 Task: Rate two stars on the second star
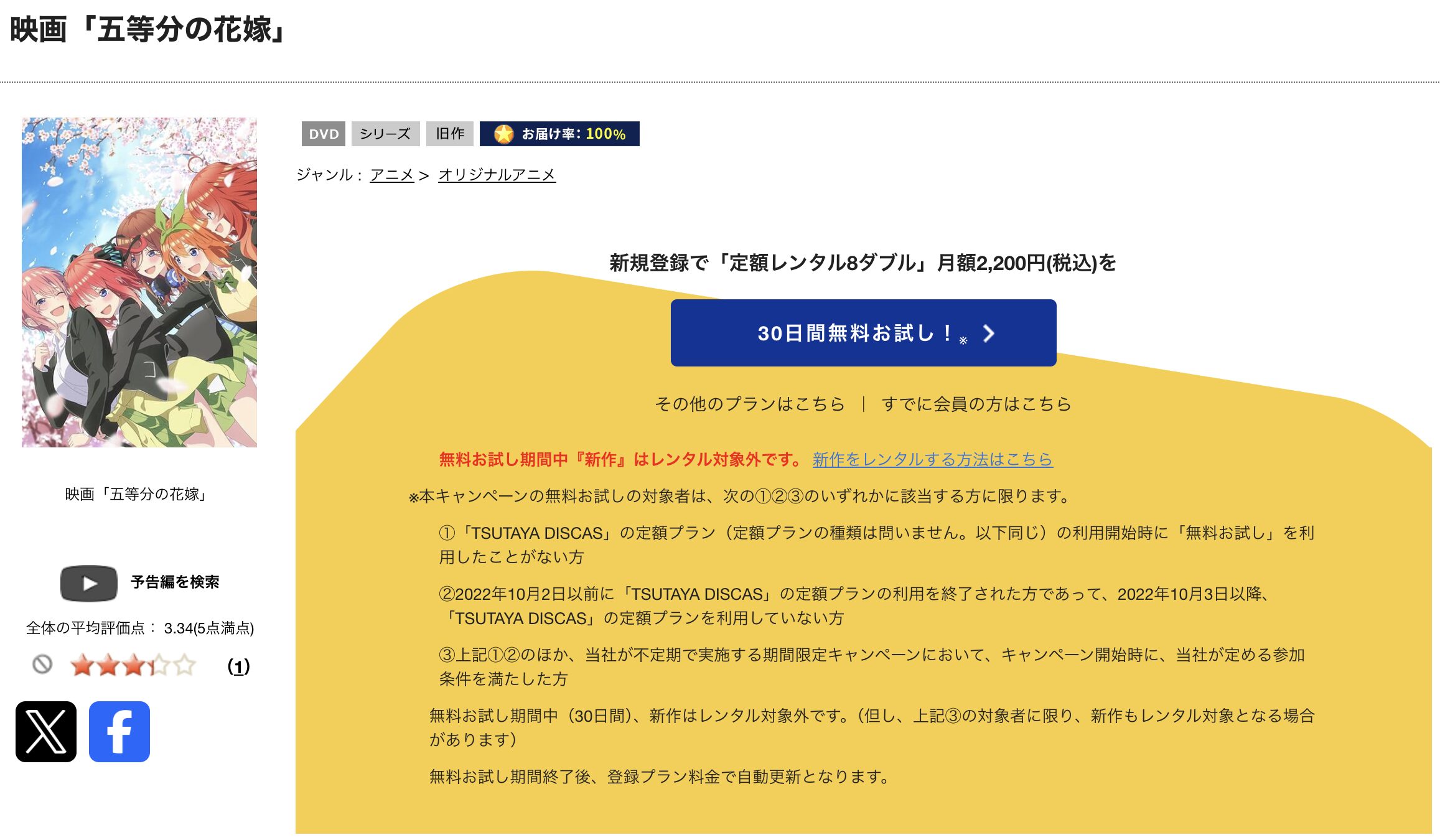point(108,665)
